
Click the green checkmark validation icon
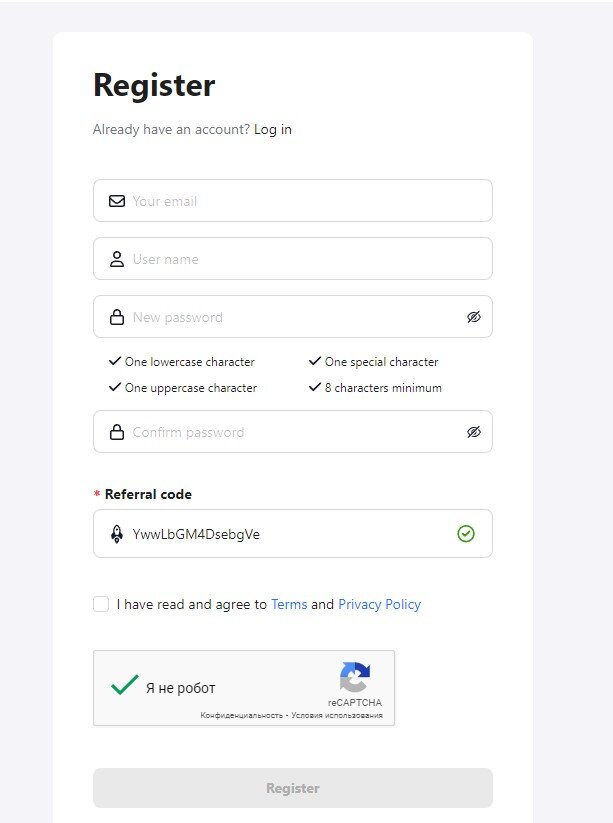coord(466,534)
